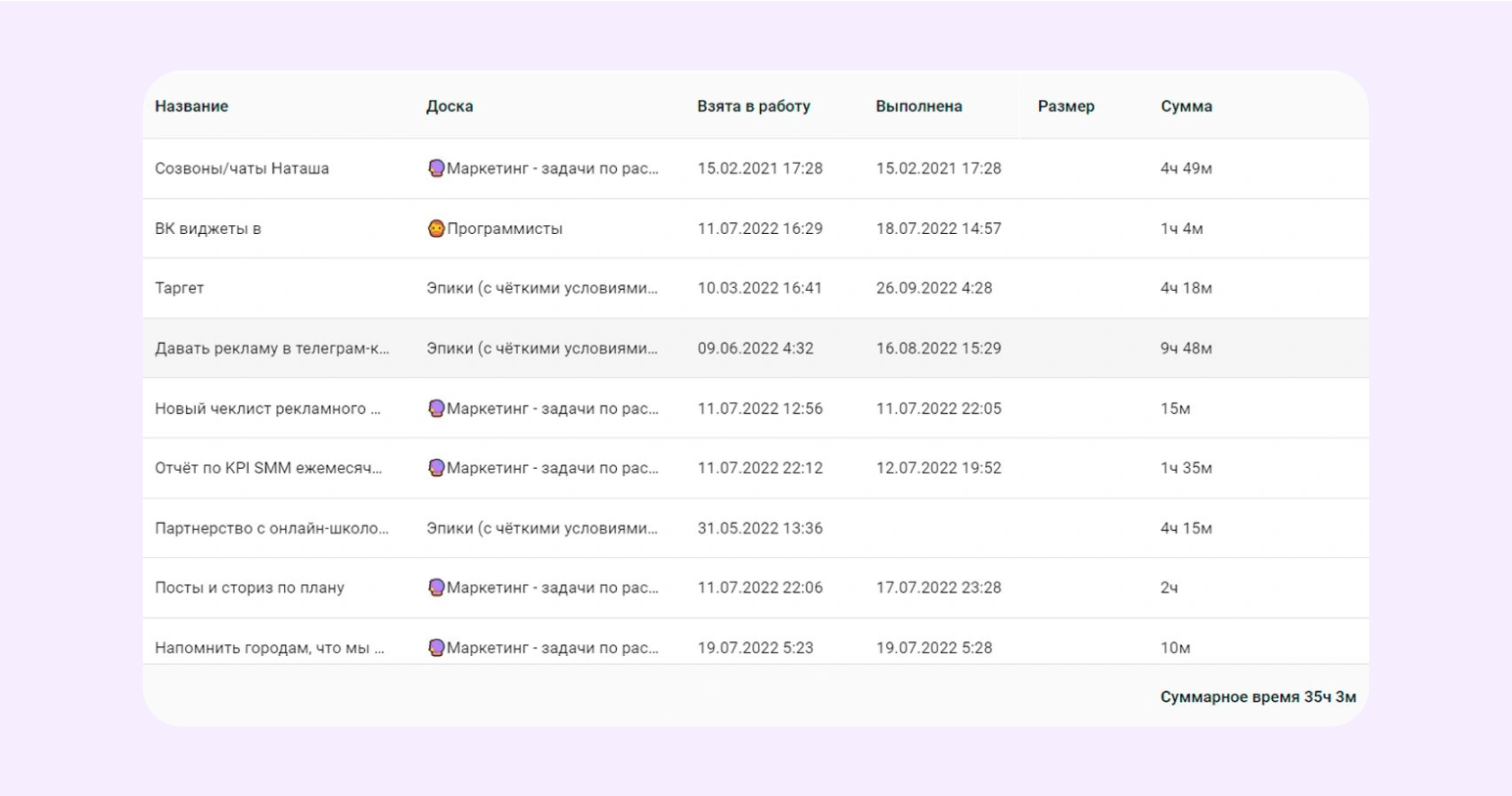Open the task Давать рекламу в телеграм-к...
1512x796 pixels.
pyautogui.click(x=272, y=348)
